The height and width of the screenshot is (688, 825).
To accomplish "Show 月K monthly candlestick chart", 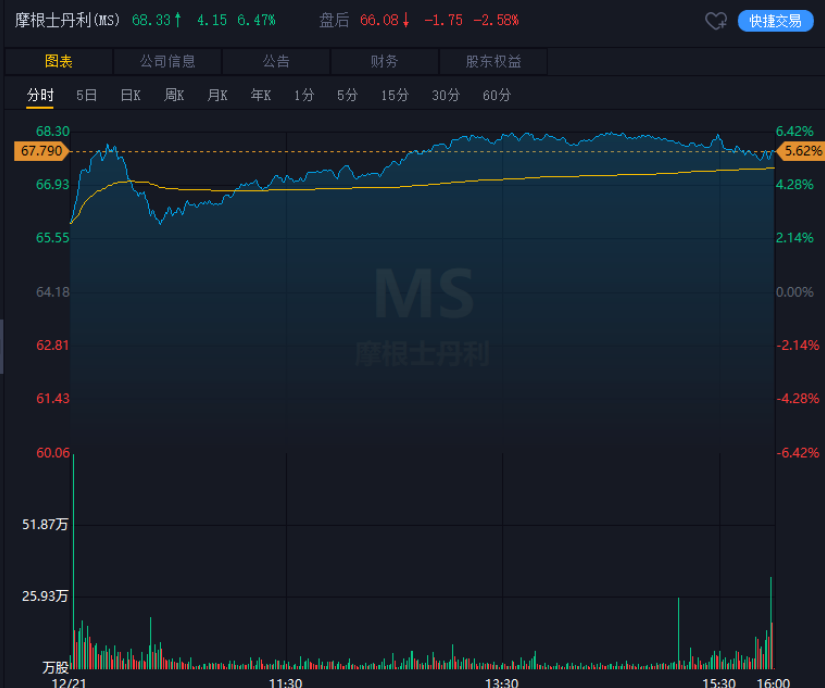I will click(217, 96).
